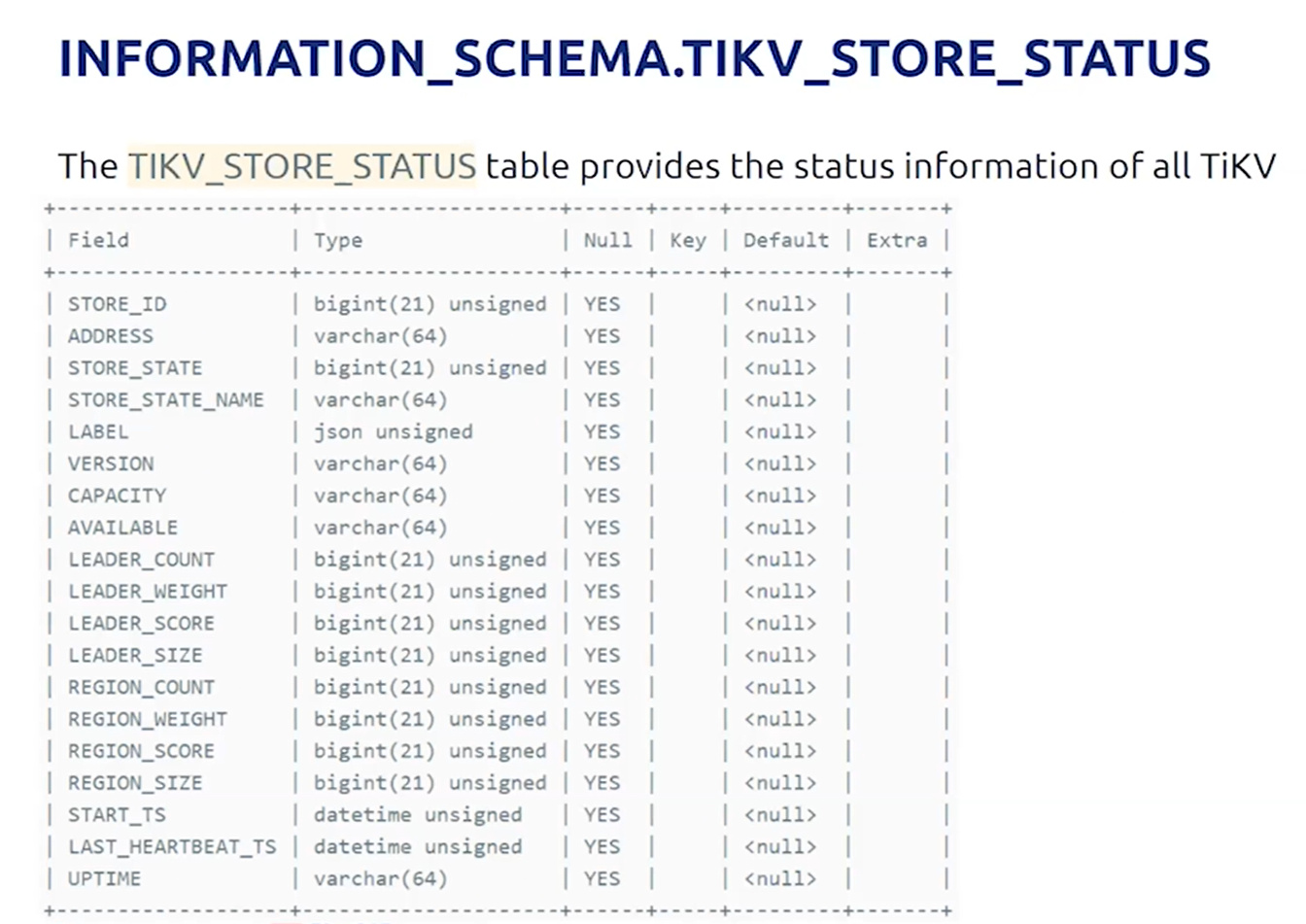
Task: Click the YES value in STORE_ID row
Action: 601,304
